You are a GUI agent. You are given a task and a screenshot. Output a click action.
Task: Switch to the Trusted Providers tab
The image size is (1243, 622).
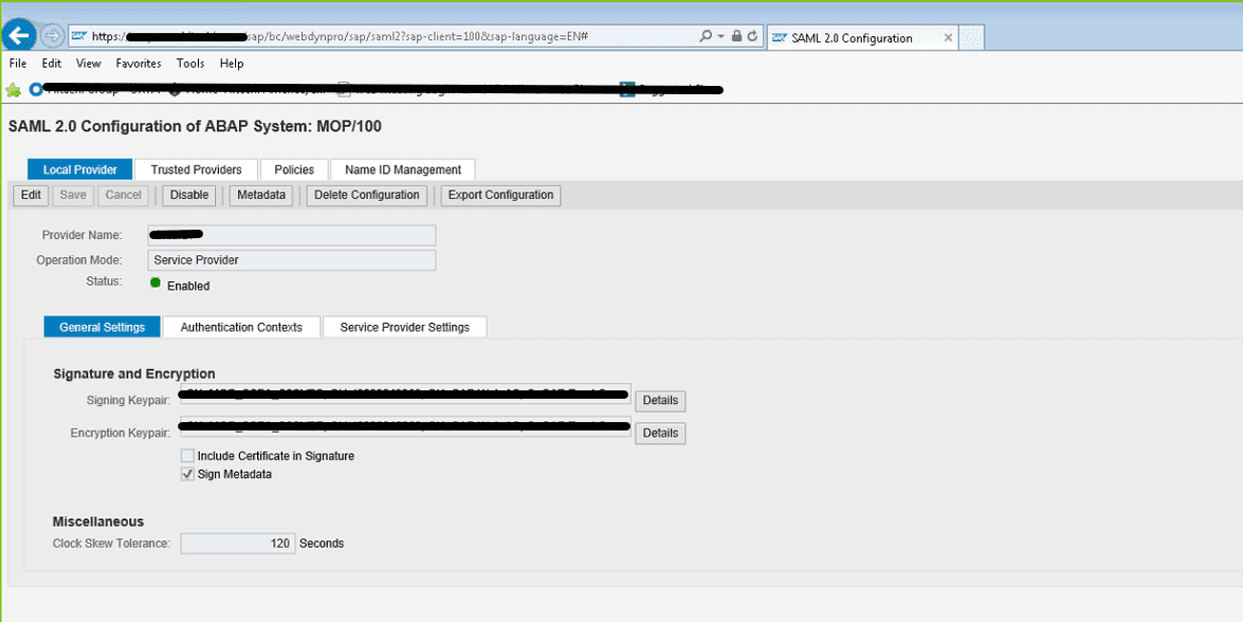[x=196, y=170]
